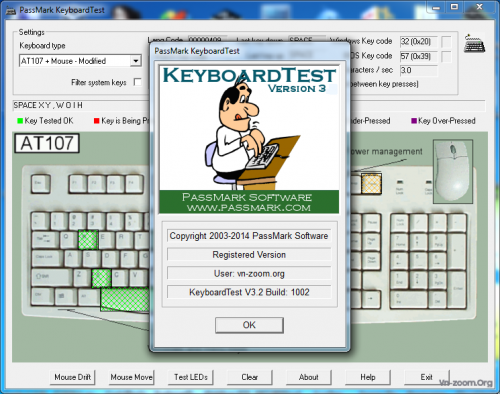Click the AT107 + Mouse - Modified combo box
The width and height of the screenshot is (500, 394).
(x=80, y=61)
